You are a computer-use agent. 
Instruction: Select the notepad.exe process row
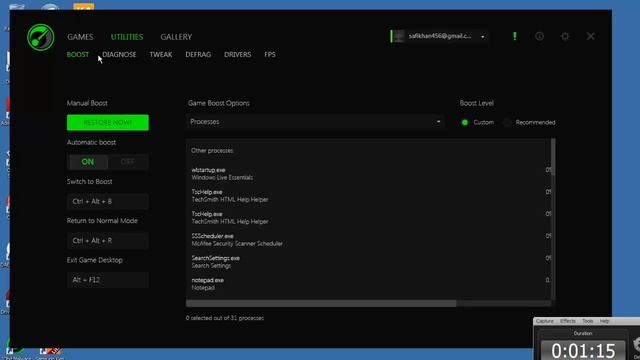tap(369, 284)
